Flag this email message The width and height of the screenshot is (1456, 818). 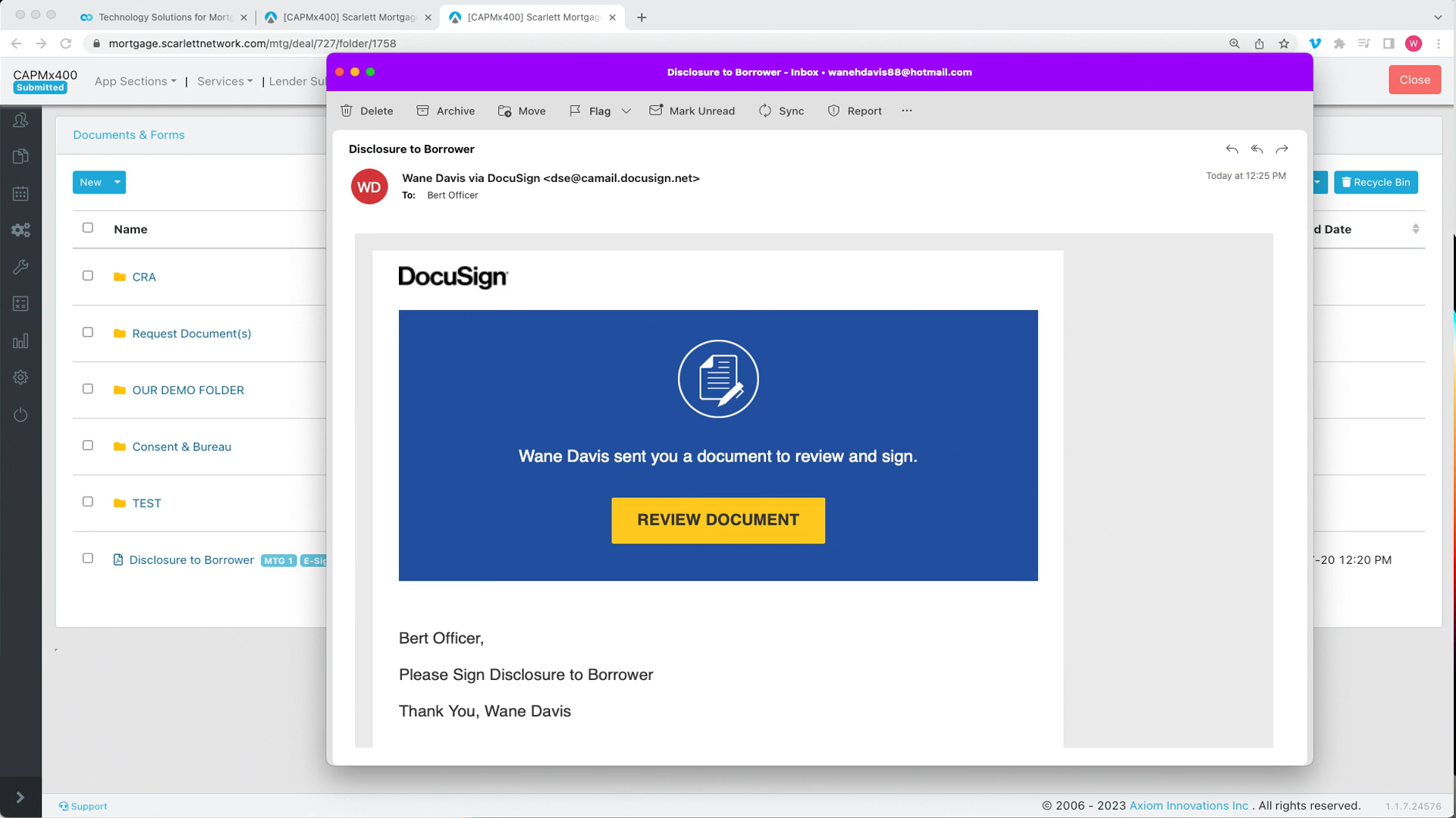coord(590,111)
